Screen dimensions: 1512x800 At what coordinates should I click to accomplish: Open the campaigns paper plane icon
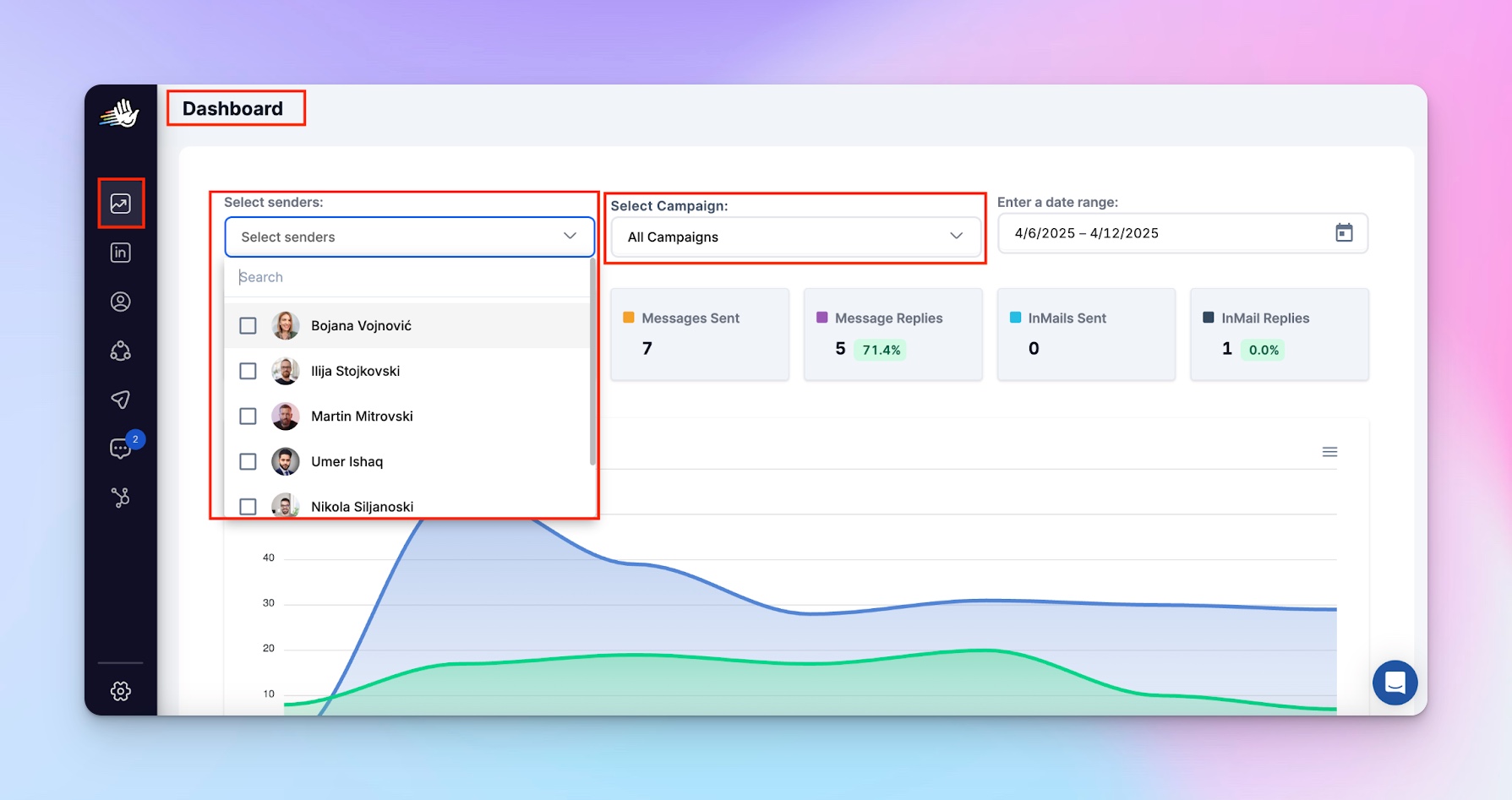(121, 400)
